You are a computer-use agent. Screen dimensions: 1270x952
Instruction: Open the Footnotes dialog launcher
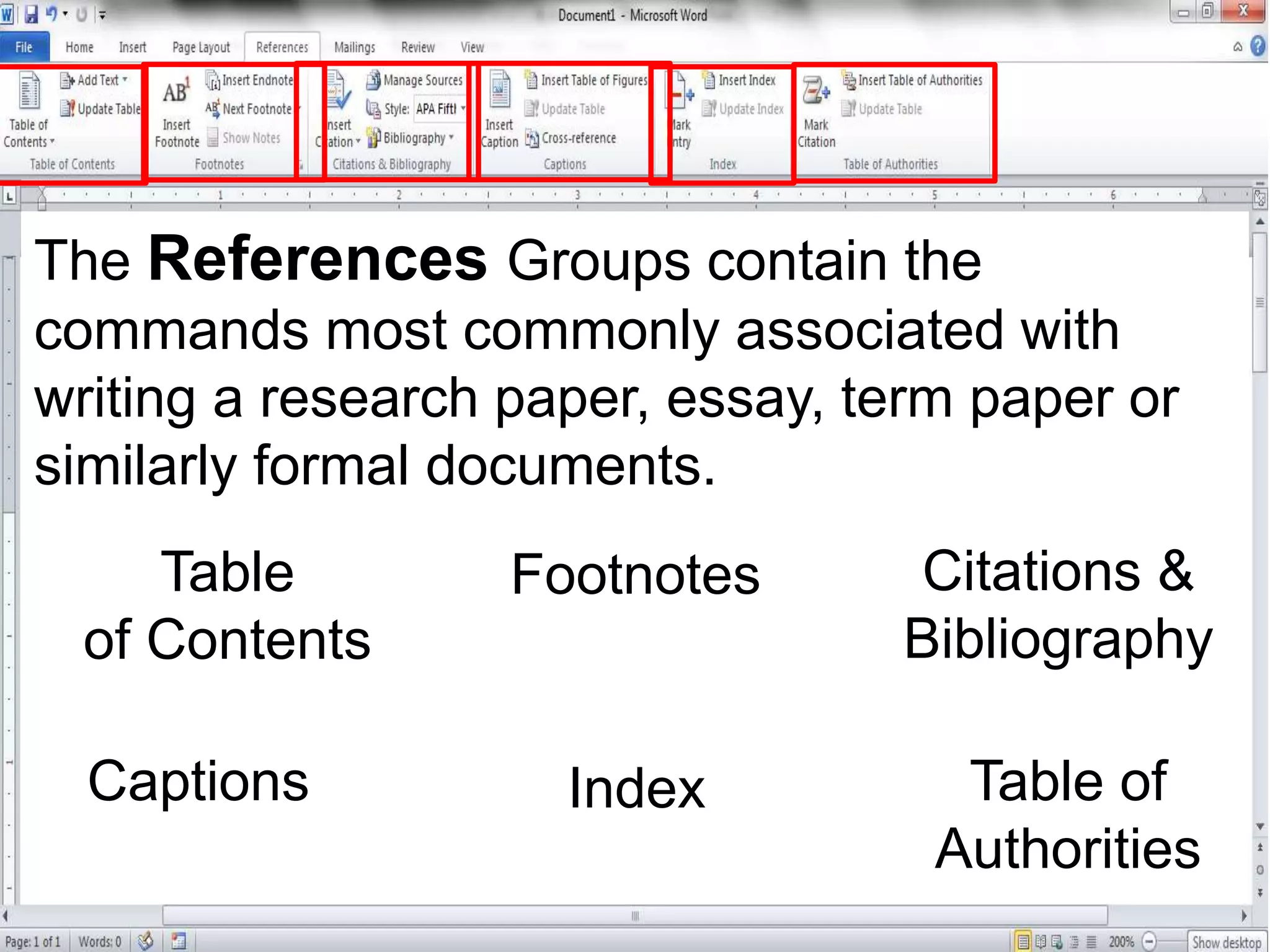pos(301,165)
